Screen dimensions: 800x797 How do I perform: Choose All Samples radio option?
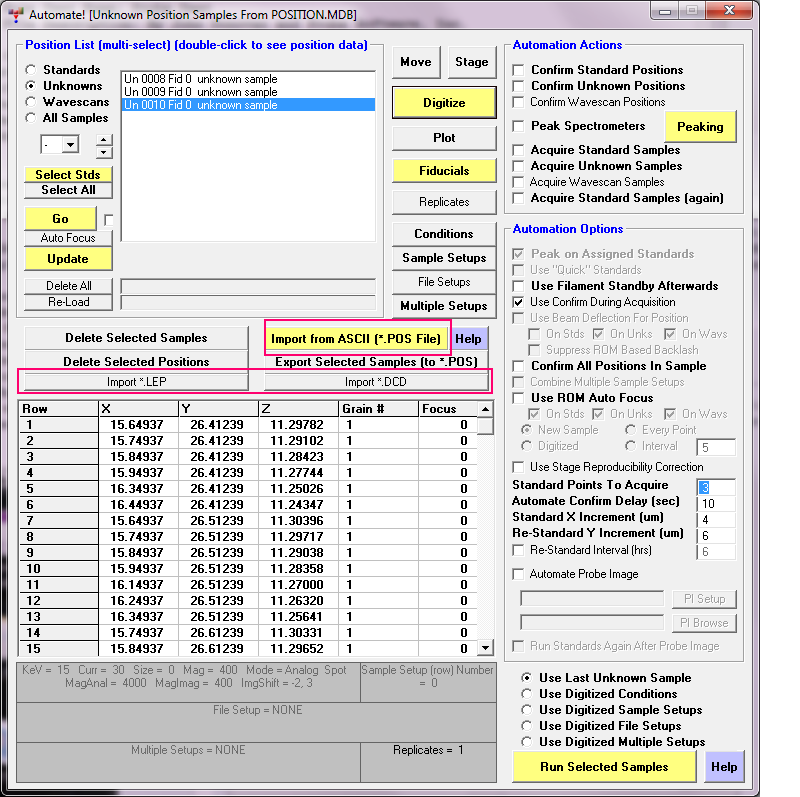(32, 118)
